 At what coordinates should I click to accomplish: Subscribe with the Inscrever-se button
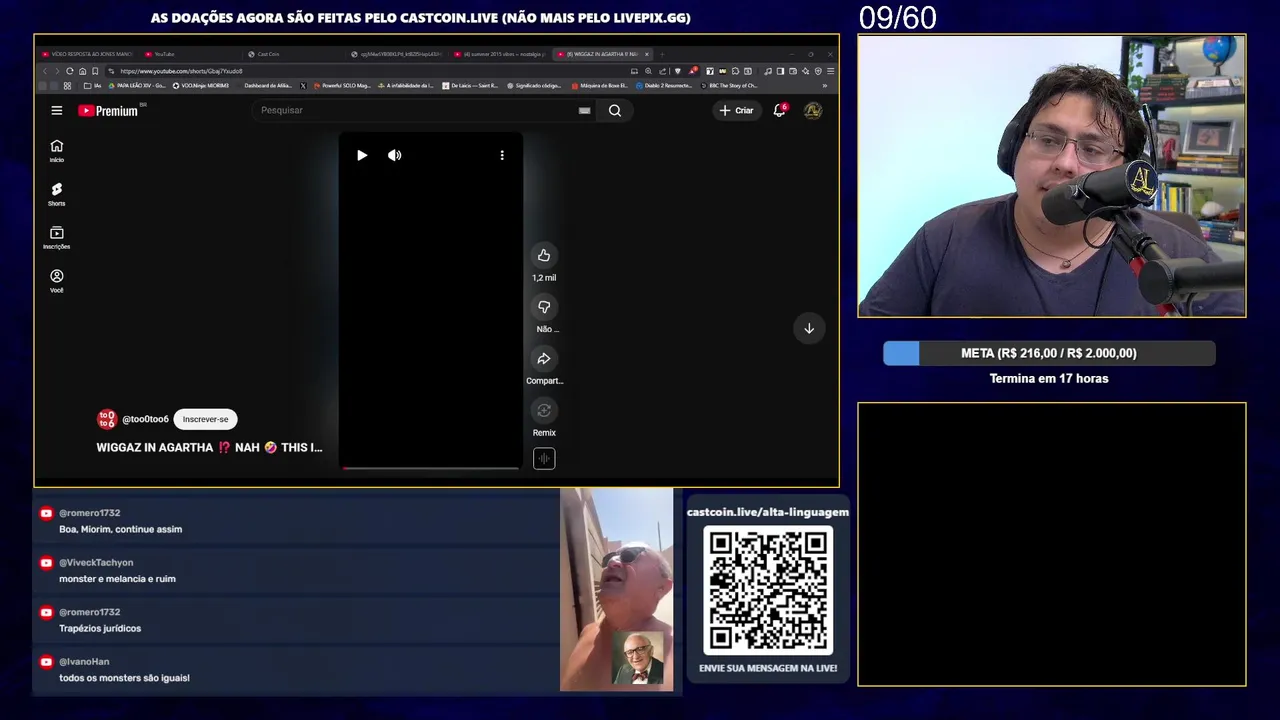(205, 419)
